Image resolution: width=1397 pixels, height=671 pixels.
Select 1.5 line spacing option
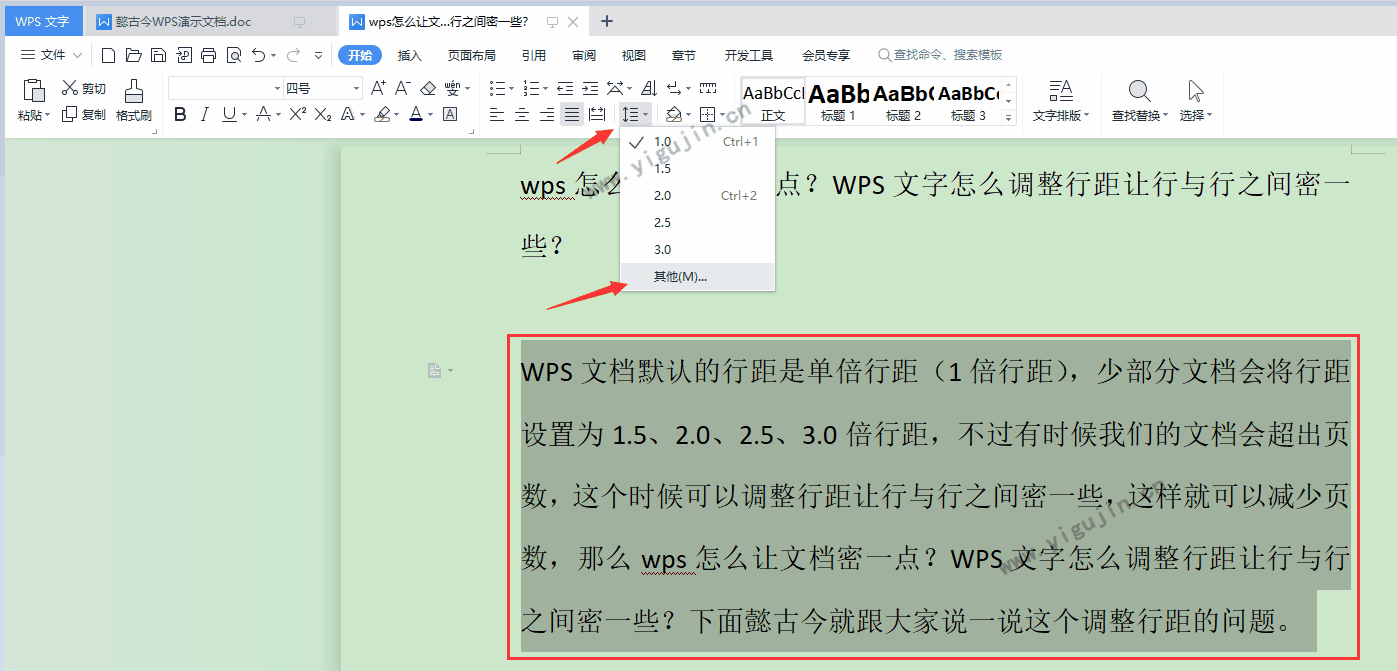pos(697,168)
